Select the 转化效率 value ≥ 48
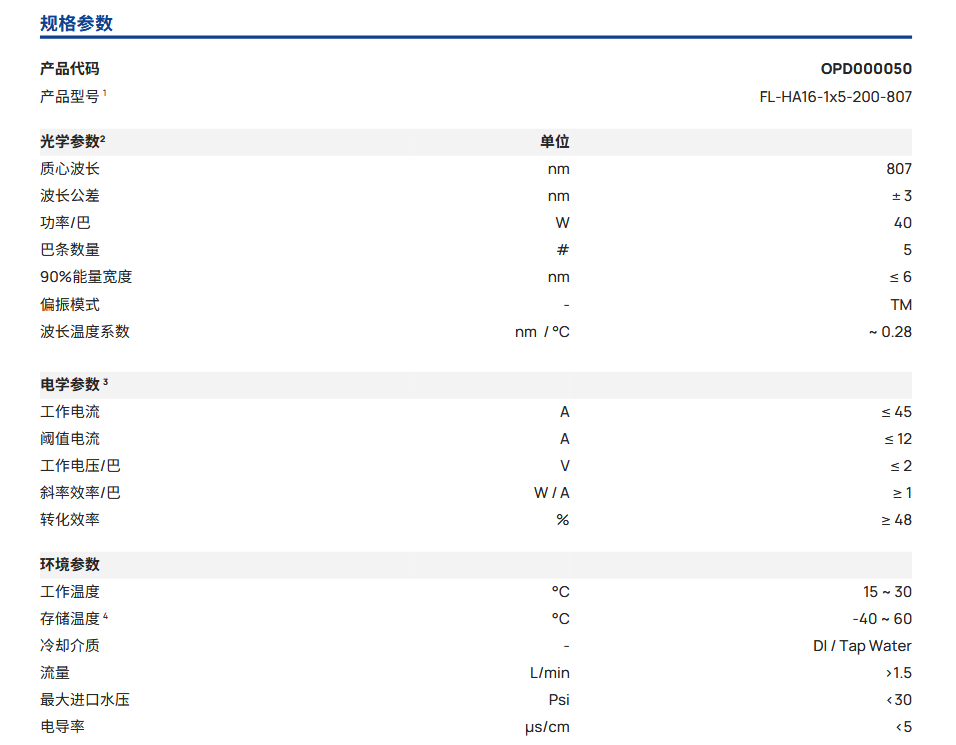956x745 pixels. [x=896, y=520]
